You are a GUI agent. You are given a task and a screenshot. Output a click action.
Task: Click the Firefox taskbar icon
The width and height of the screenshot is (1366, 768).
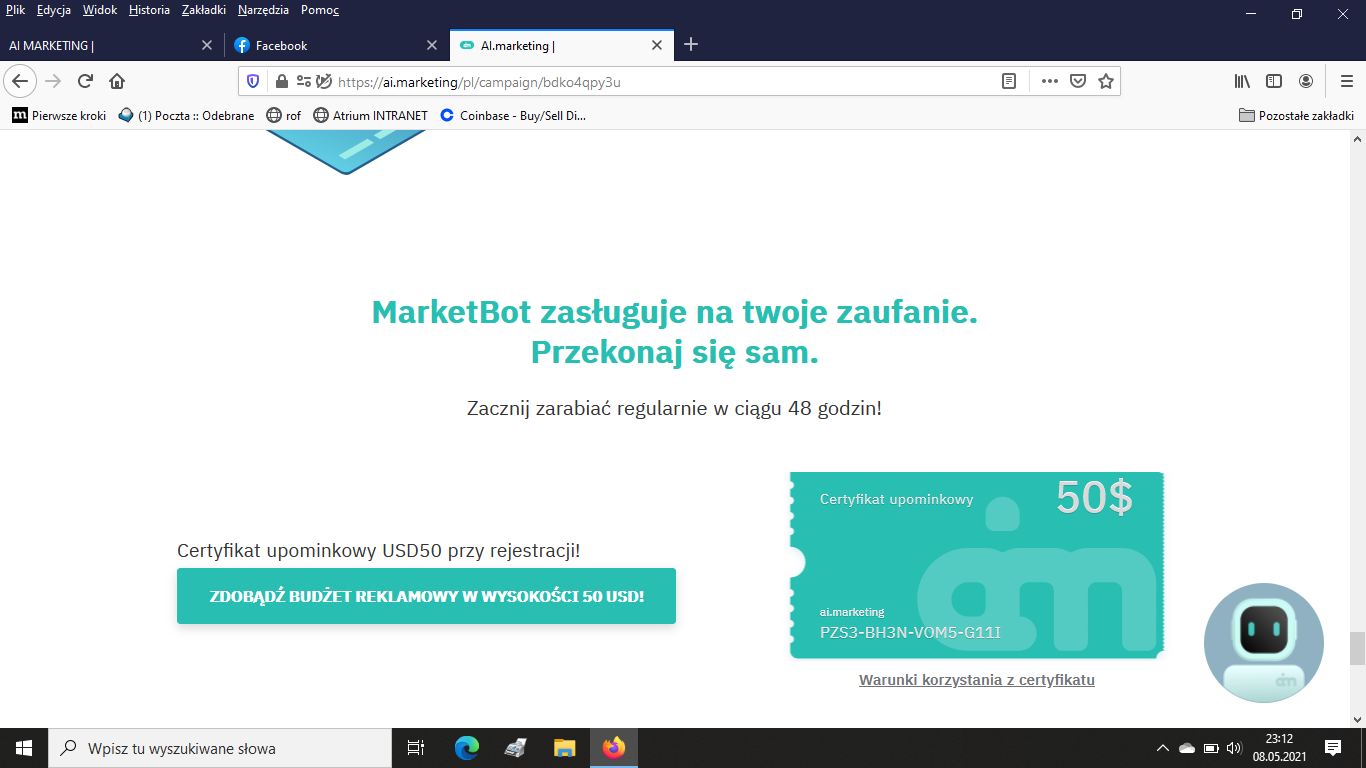click(x=614, y=748)
